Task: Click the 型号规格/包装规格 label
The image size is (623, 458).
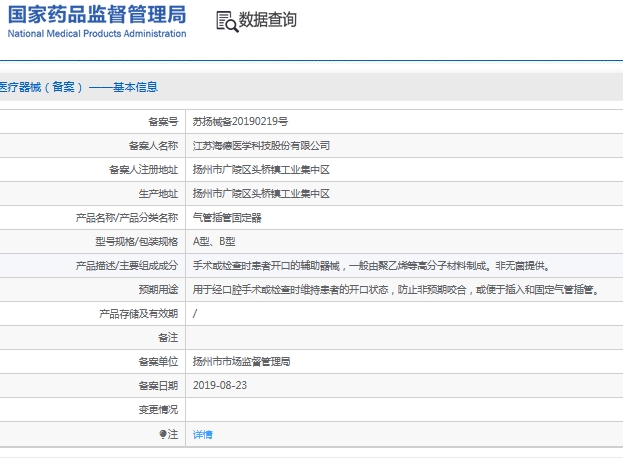Action: [136, 242]
